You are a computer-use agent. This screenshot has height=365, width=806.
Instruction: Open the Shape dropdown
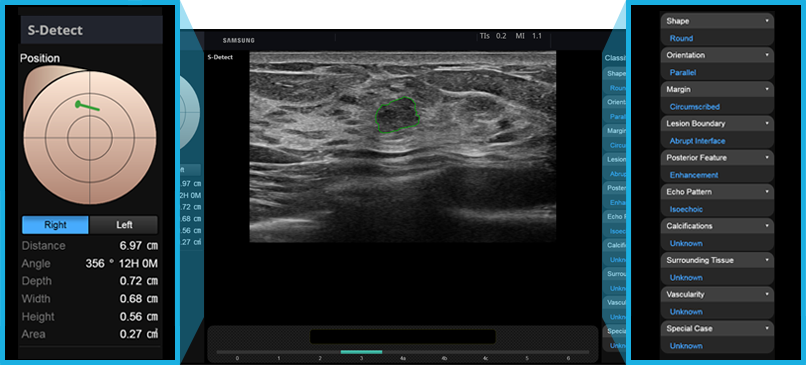(x=717, y=21)
